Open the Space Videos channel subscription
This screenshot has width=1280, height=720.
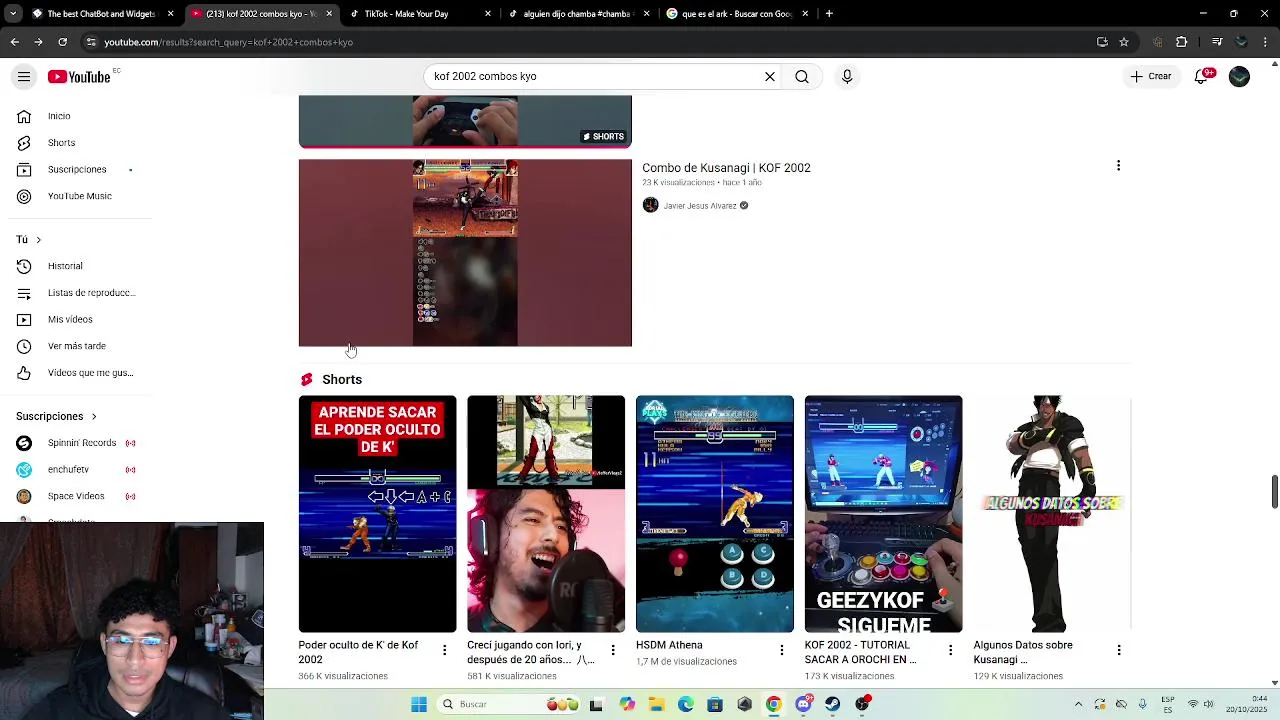(x=76, y=496)
